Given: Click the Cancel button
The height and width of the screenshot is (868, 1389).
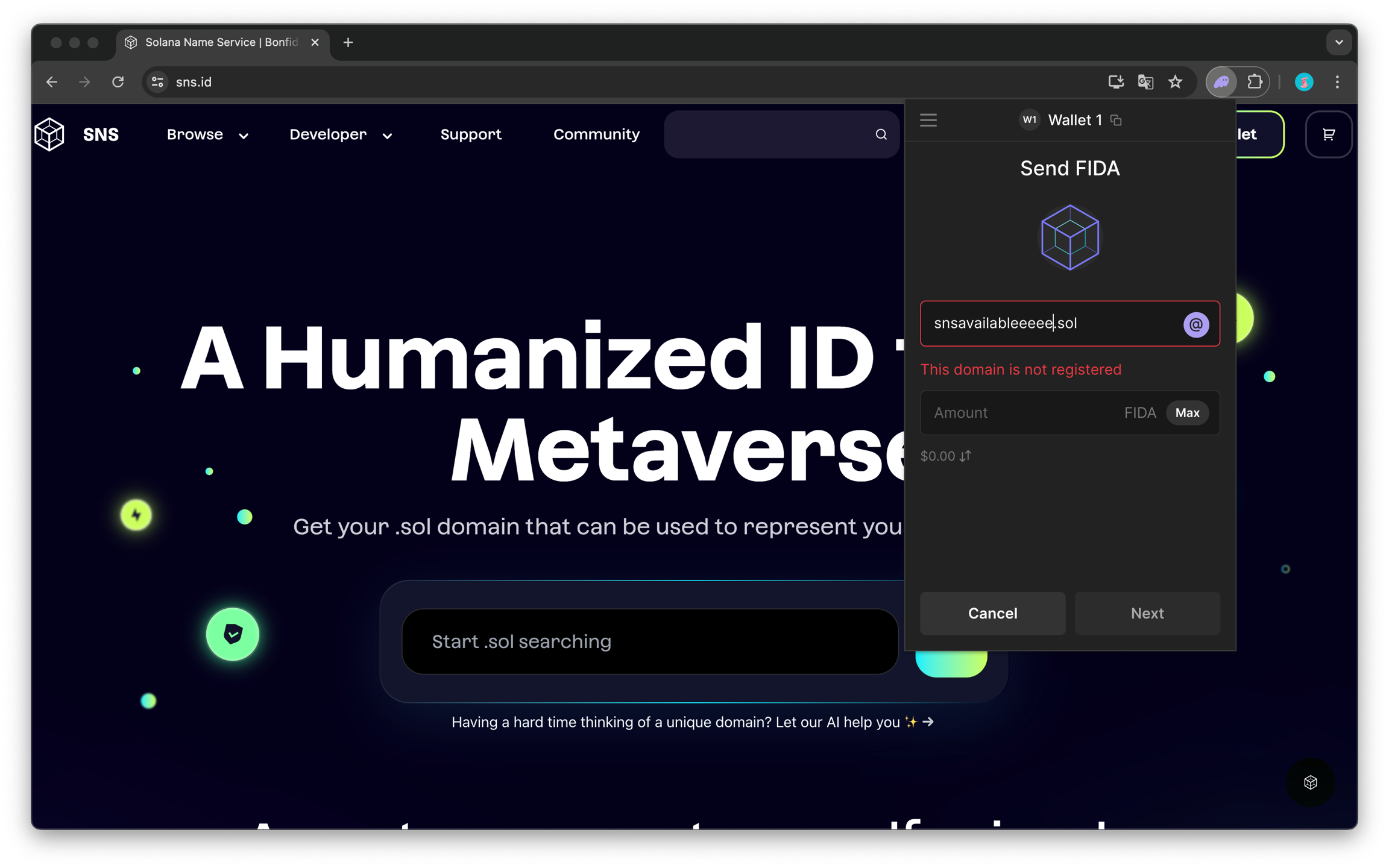Looking at the screenshot, I should 992,613.
